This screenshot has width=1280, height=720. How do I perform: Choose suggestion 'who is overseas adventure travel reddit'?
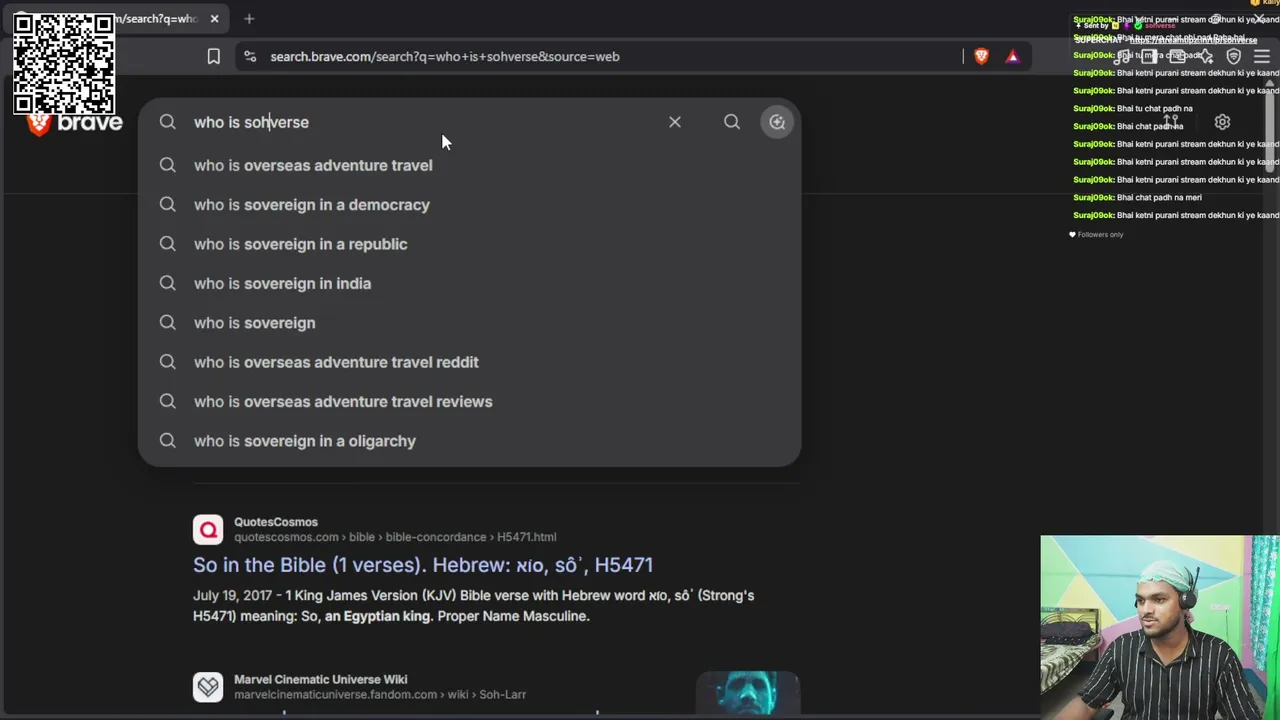(469, 362)
